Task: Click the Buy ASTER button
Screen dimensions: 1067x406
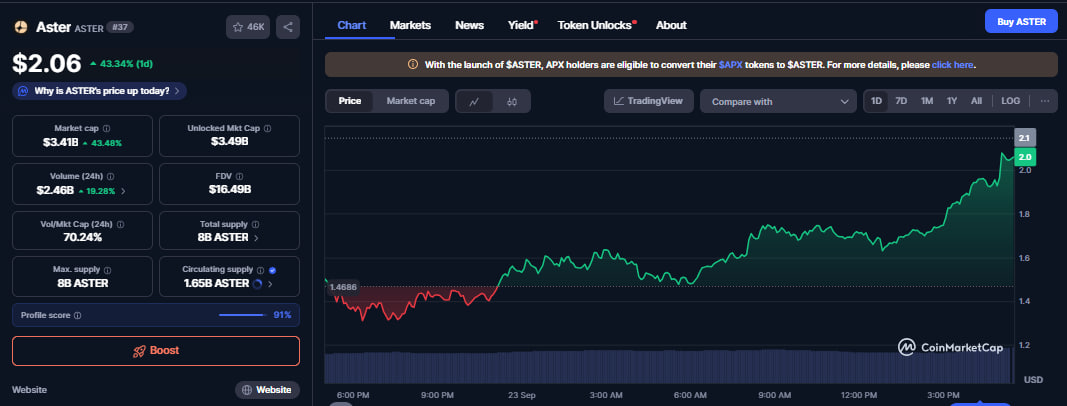Action: 1020,21
